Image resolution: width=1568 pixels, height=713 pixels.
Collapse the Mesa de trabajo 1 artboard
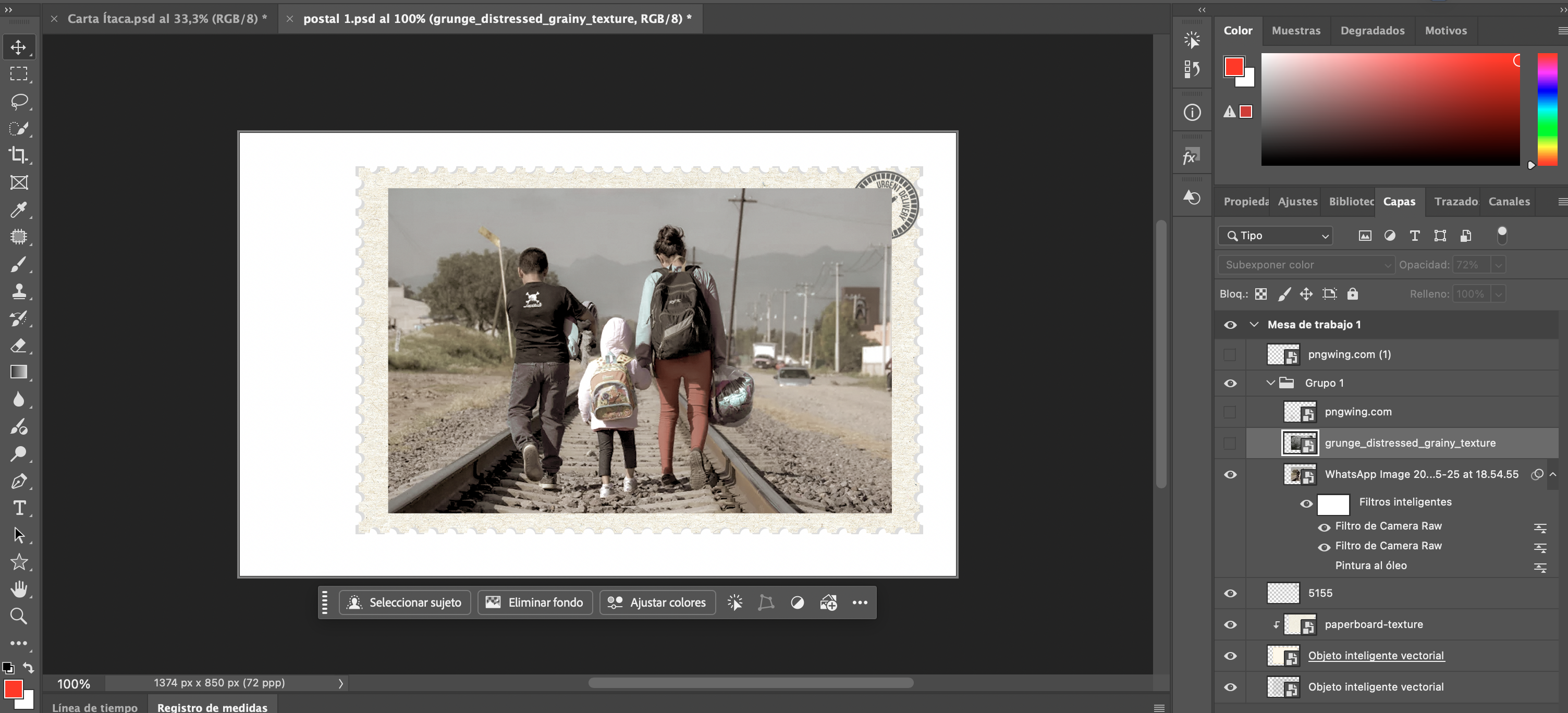1254,324
